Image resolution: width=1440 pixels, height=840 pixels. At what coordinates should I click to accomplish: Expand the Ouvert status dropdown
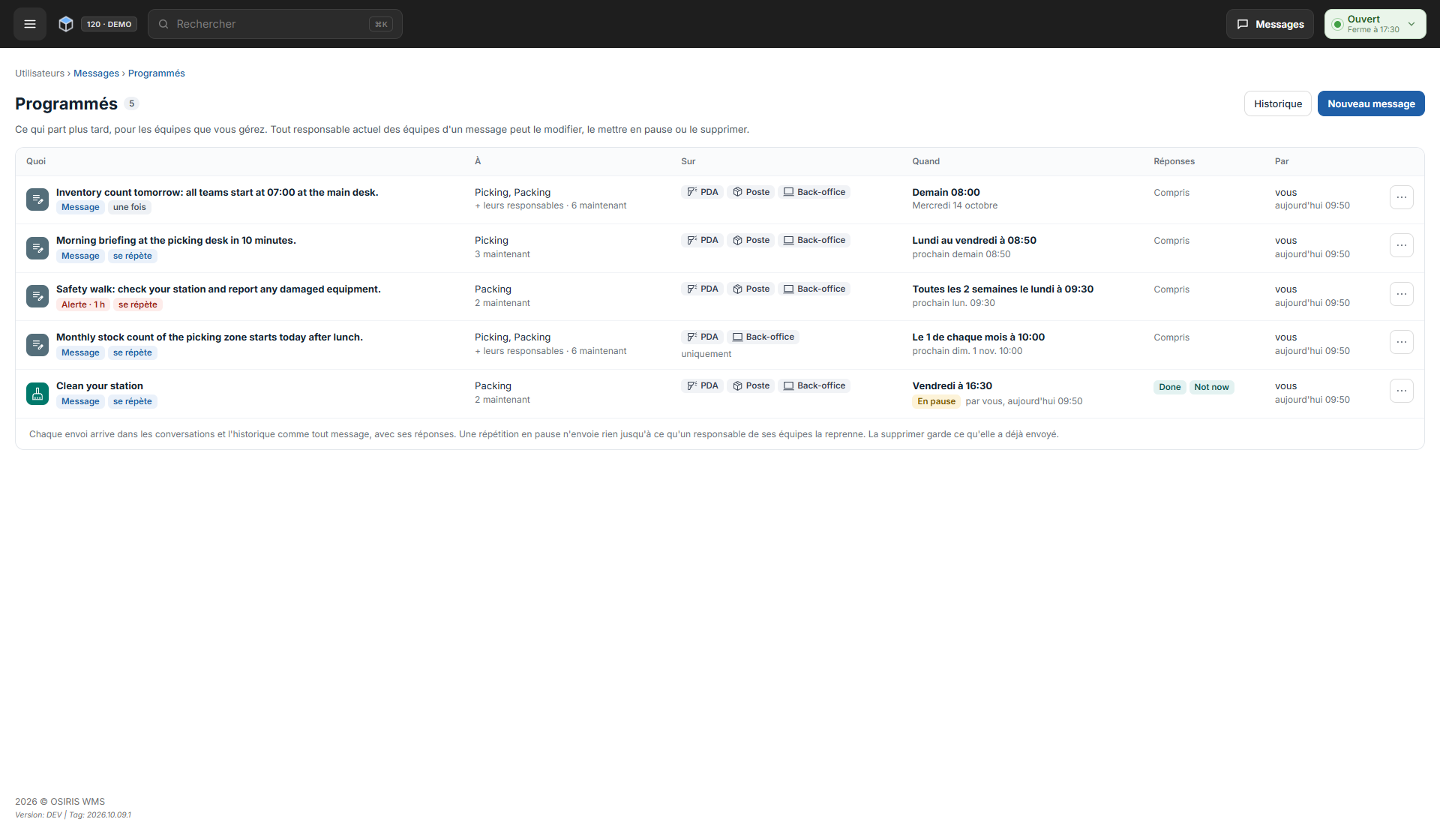tap(1375, 24)
